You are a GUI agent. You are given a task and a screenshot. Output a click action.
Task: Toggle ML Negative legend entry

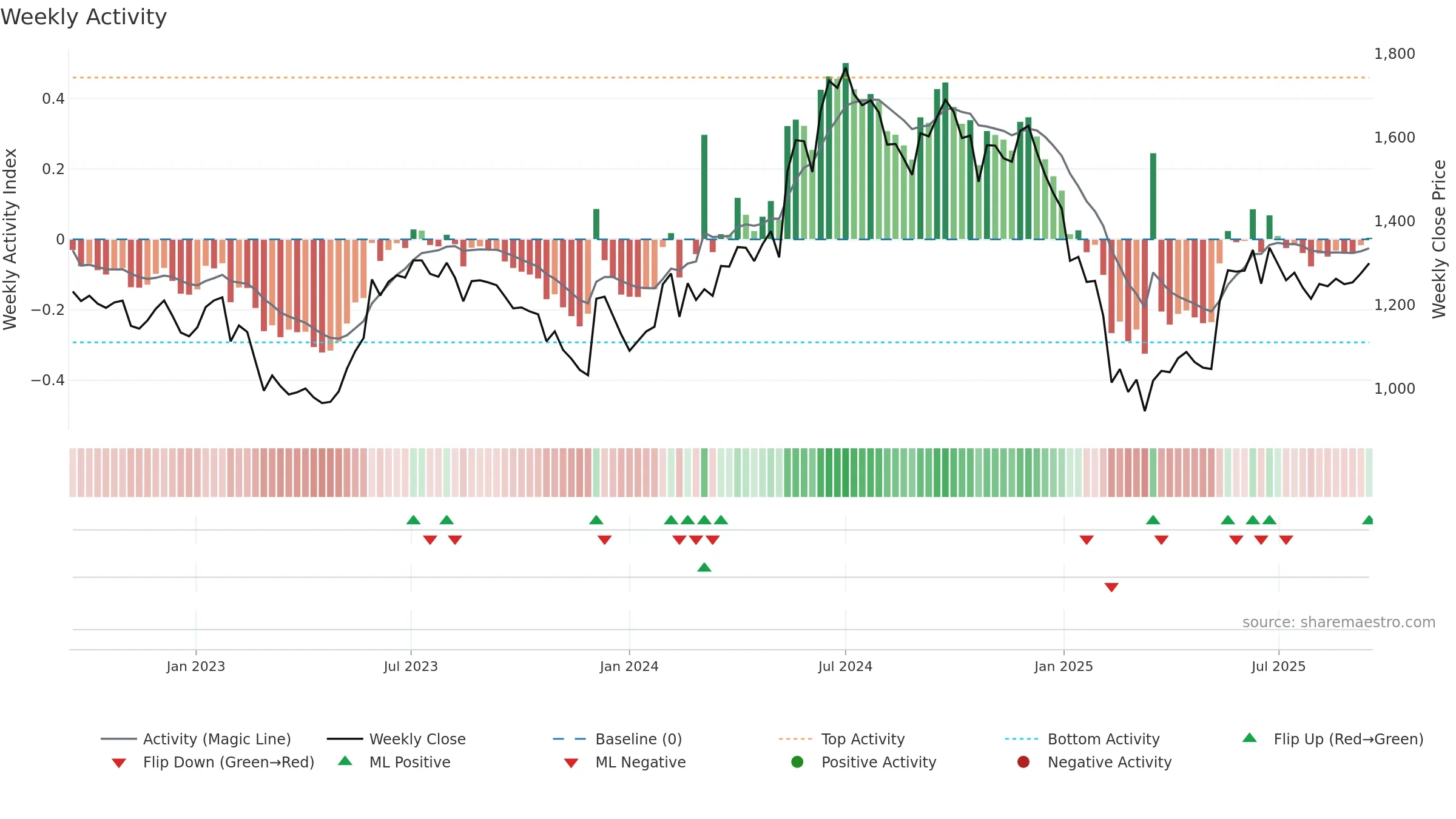pyautogui.click(x=625, y=762)
